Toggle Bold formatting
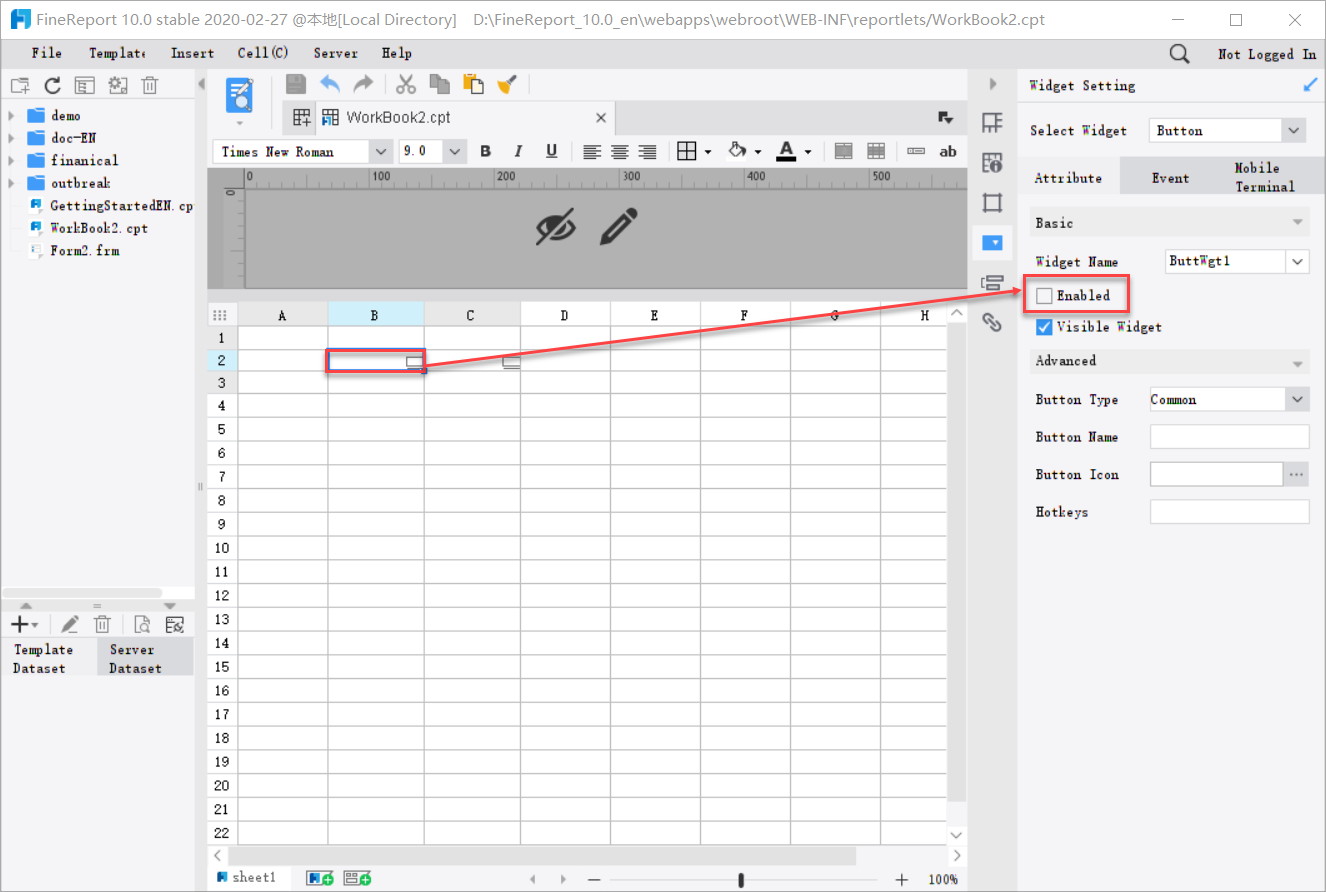Screen dimensions: 1326x892 click(x=486, y=151)
